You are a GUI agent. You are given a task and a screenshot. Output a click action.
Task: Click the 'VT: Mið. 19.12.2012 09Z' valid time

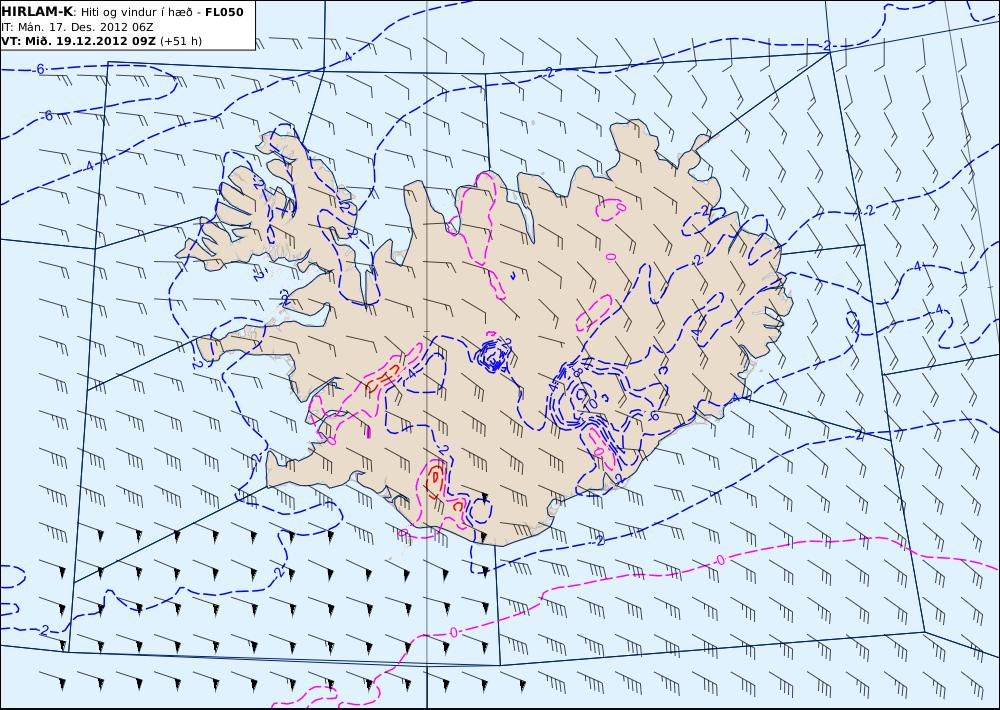pos(78,41)
